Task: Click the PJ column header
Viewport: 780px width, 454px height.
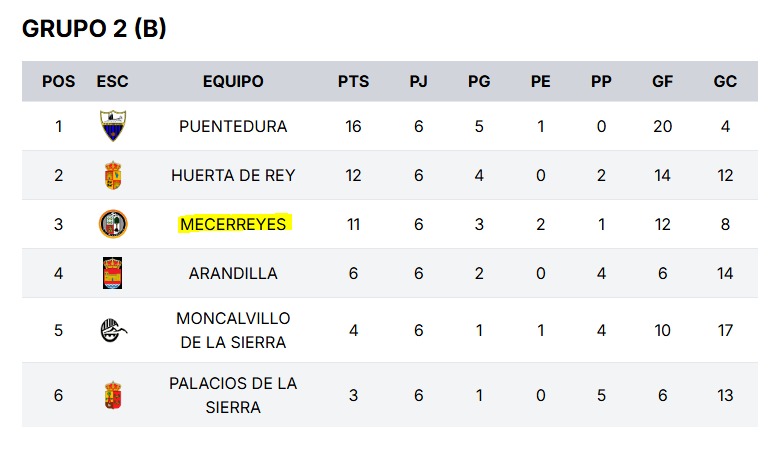Action: [419, 81]
